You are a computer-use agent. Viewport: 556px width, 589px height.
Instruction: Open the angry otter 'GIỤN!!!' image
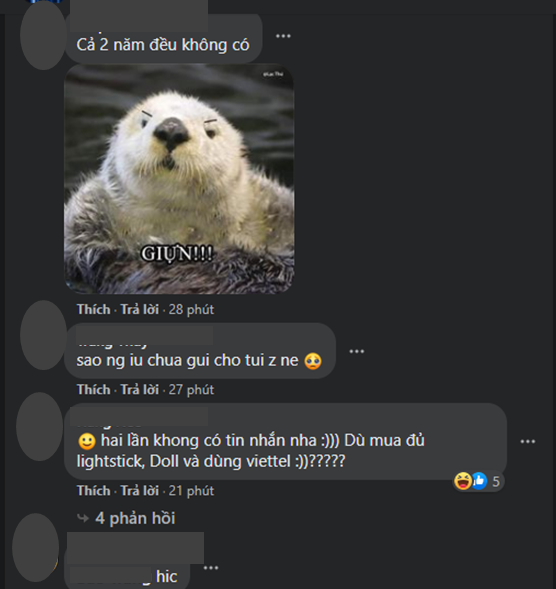pyautogui.click(x=179, y=179)
